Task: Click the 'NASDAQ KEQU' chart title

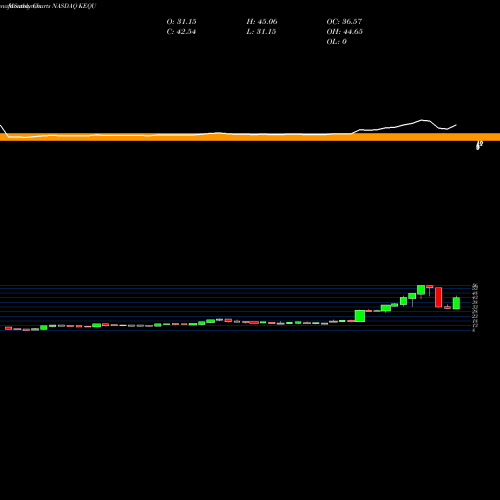Action: (74, 6)
